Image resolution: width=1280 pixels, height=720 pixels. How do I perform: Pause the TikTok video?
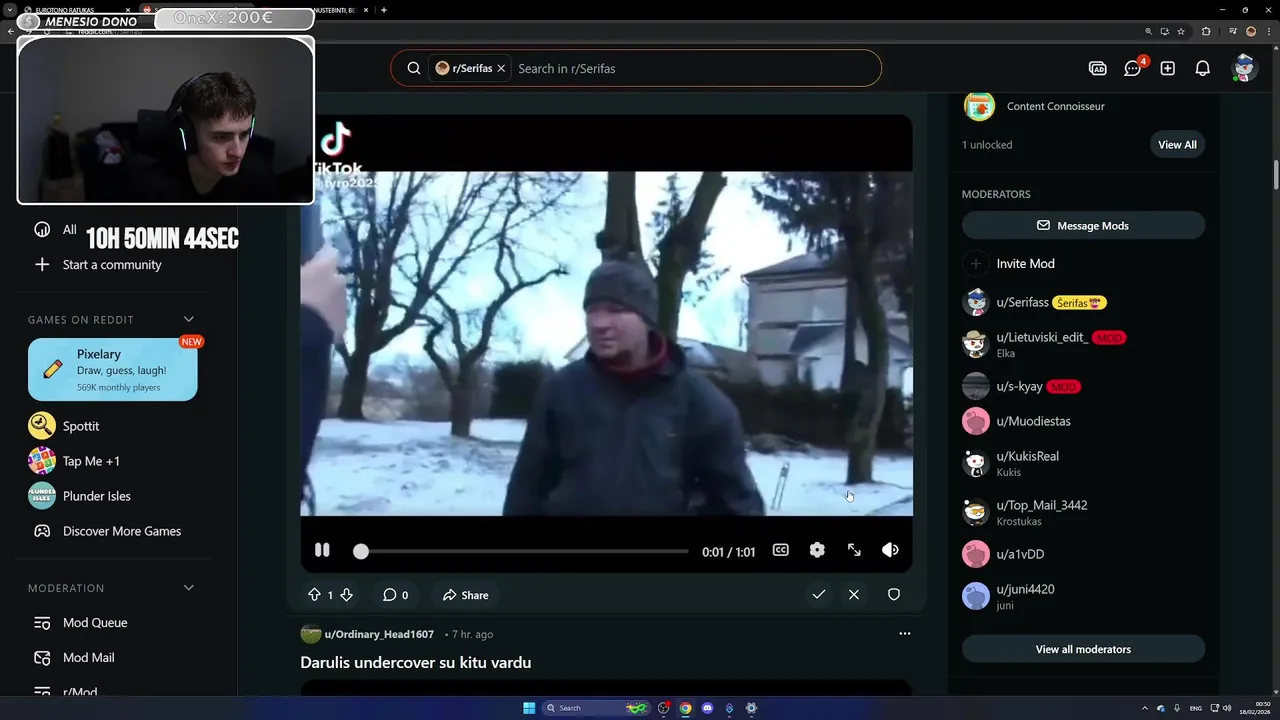click(322, 550)
